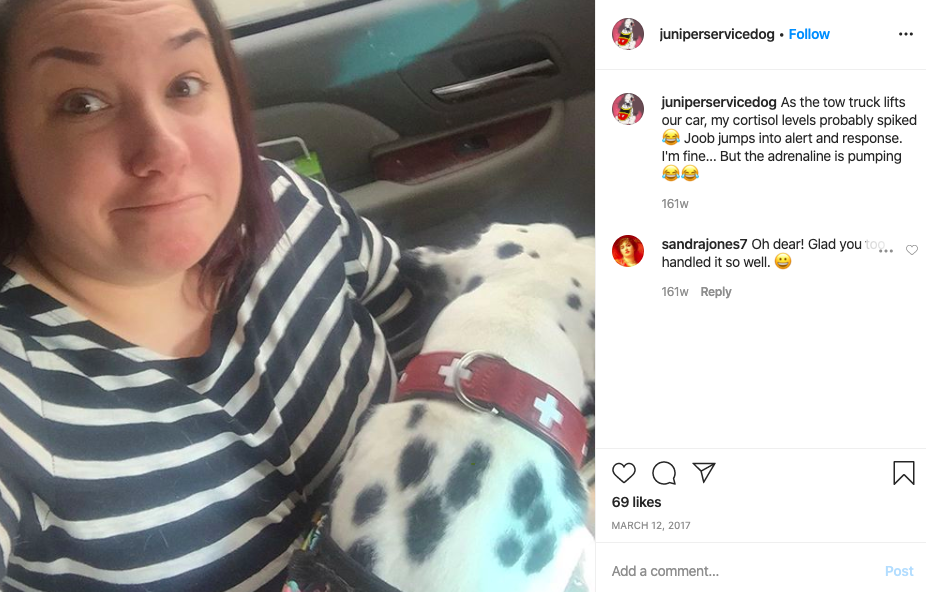The height and width of the screenshot is (592, 926).
Task: Open the juniperservicedog profile from the header username
Action: click(716, 34)
